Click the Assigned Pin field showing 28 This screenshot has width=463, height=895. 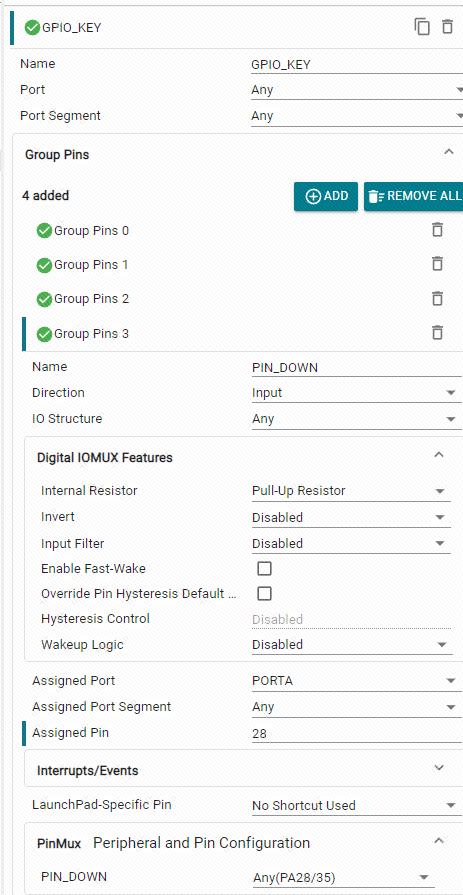click(356, 734)
